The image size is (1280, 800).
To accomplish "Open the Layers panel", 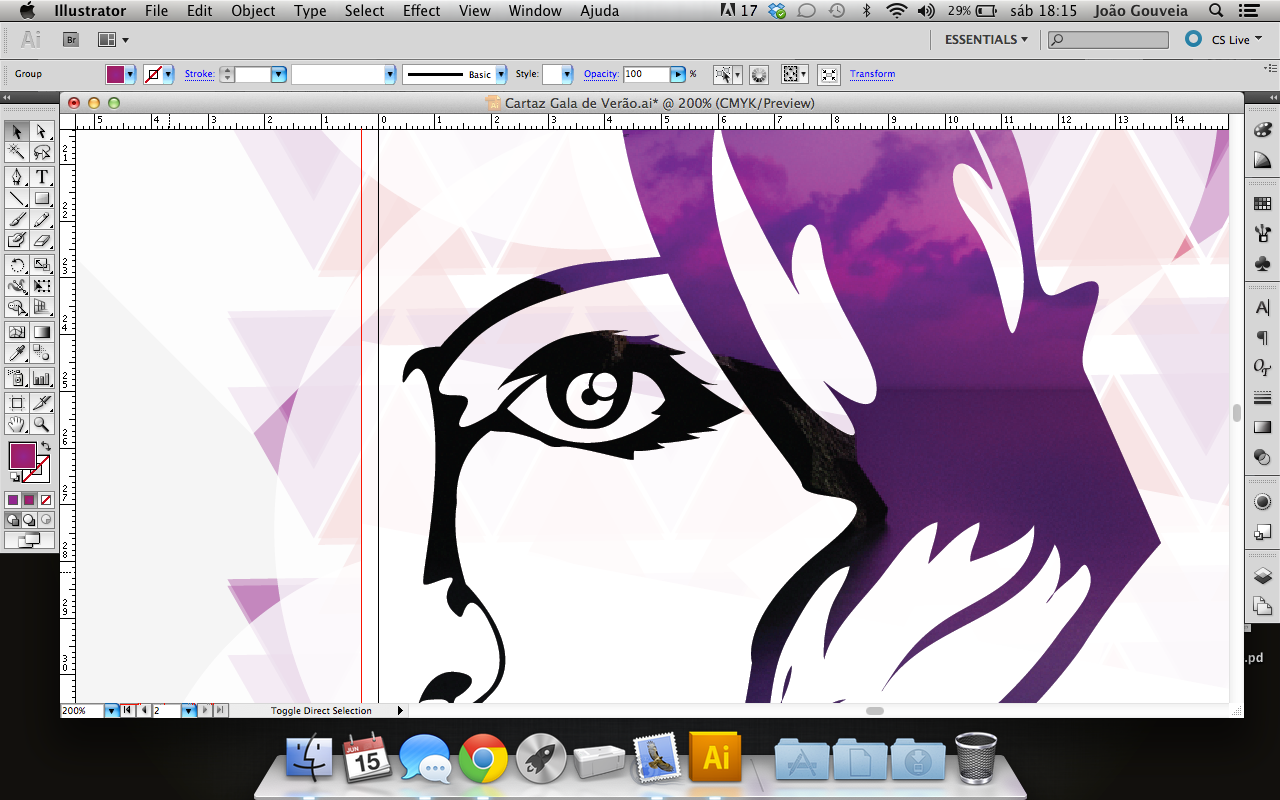I will (1262, 576).
